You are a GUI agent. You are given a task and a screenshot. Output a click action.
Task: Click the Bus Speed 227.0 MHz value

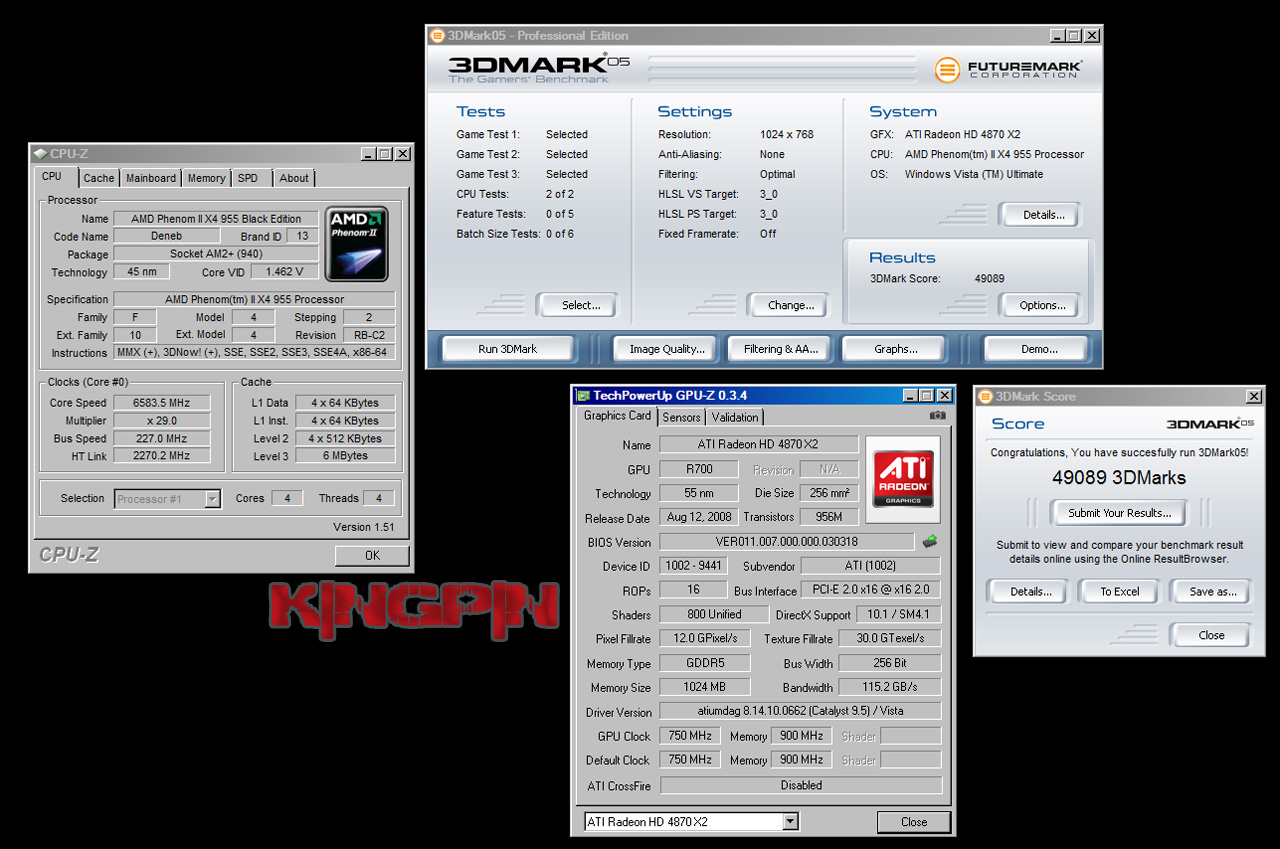[x=160, y=439]
